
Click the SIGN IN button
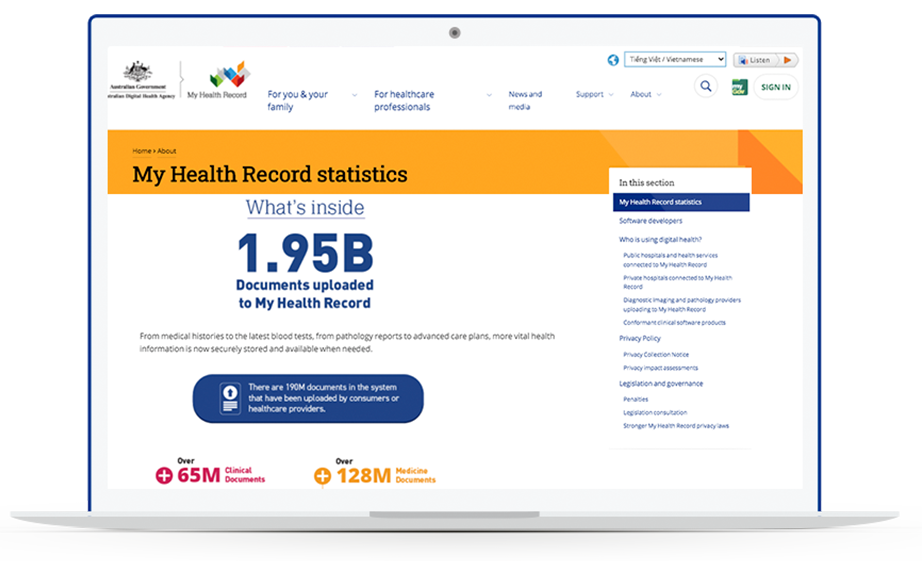tap(776, 87)
